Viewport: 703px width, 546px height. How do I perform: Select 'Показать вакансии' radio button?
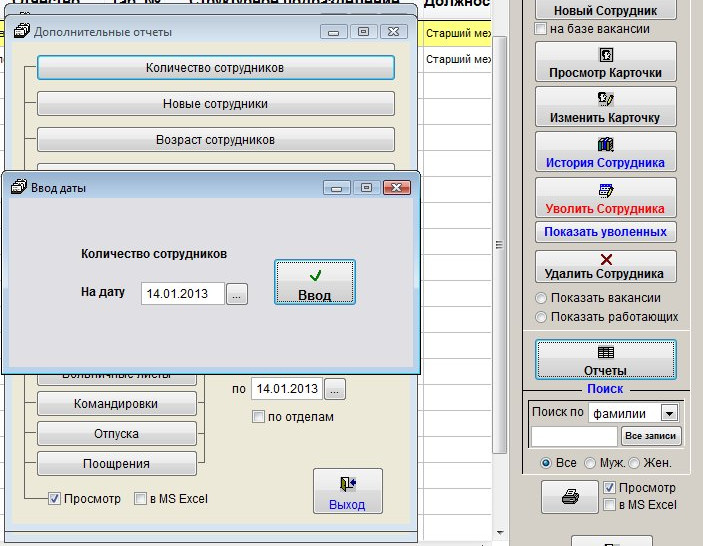click(541, 298)
